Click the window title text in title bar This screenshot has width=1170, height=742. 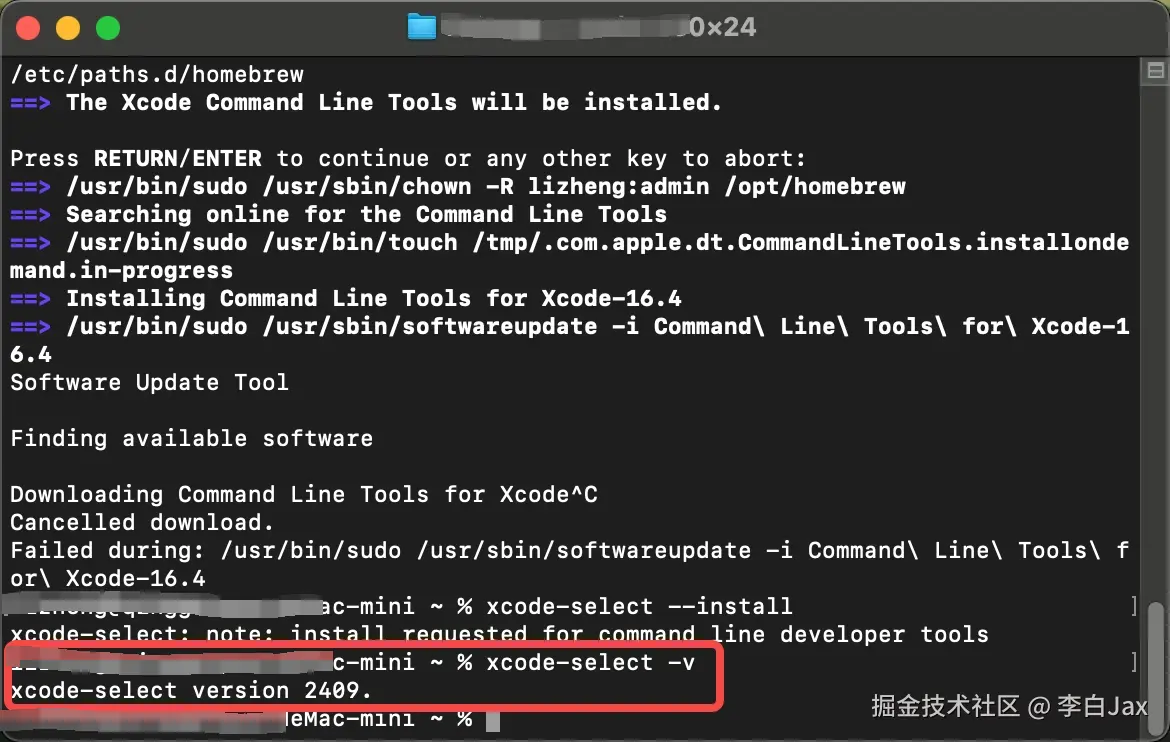point(600,27)
